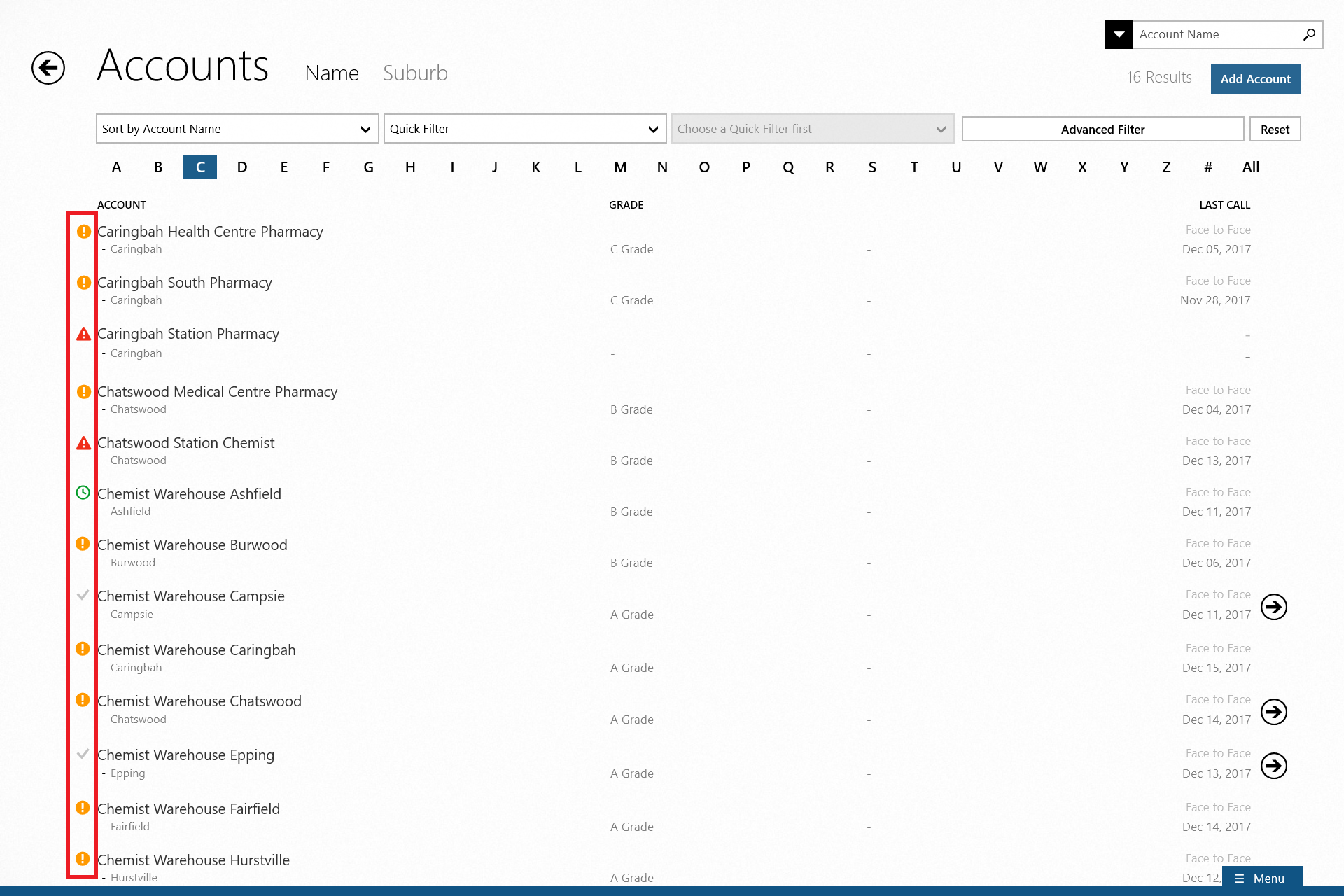Viewport: 1344px width, 896px height.
Task: Click red triangle alert for Chatswood Station Chemist
Action: [x=83, y=444]
